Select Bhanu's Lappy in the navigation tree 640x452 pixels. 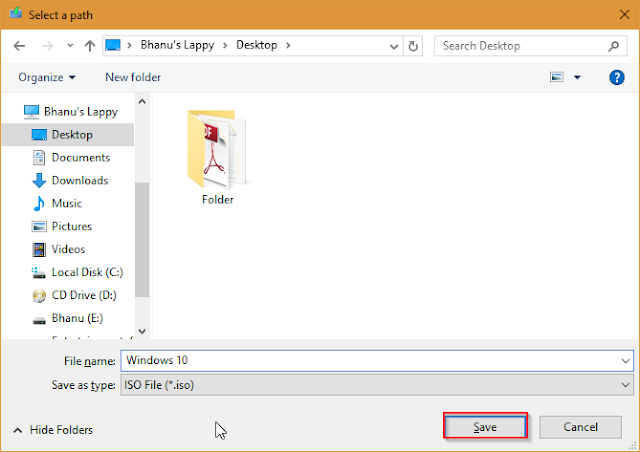[81, 111]
